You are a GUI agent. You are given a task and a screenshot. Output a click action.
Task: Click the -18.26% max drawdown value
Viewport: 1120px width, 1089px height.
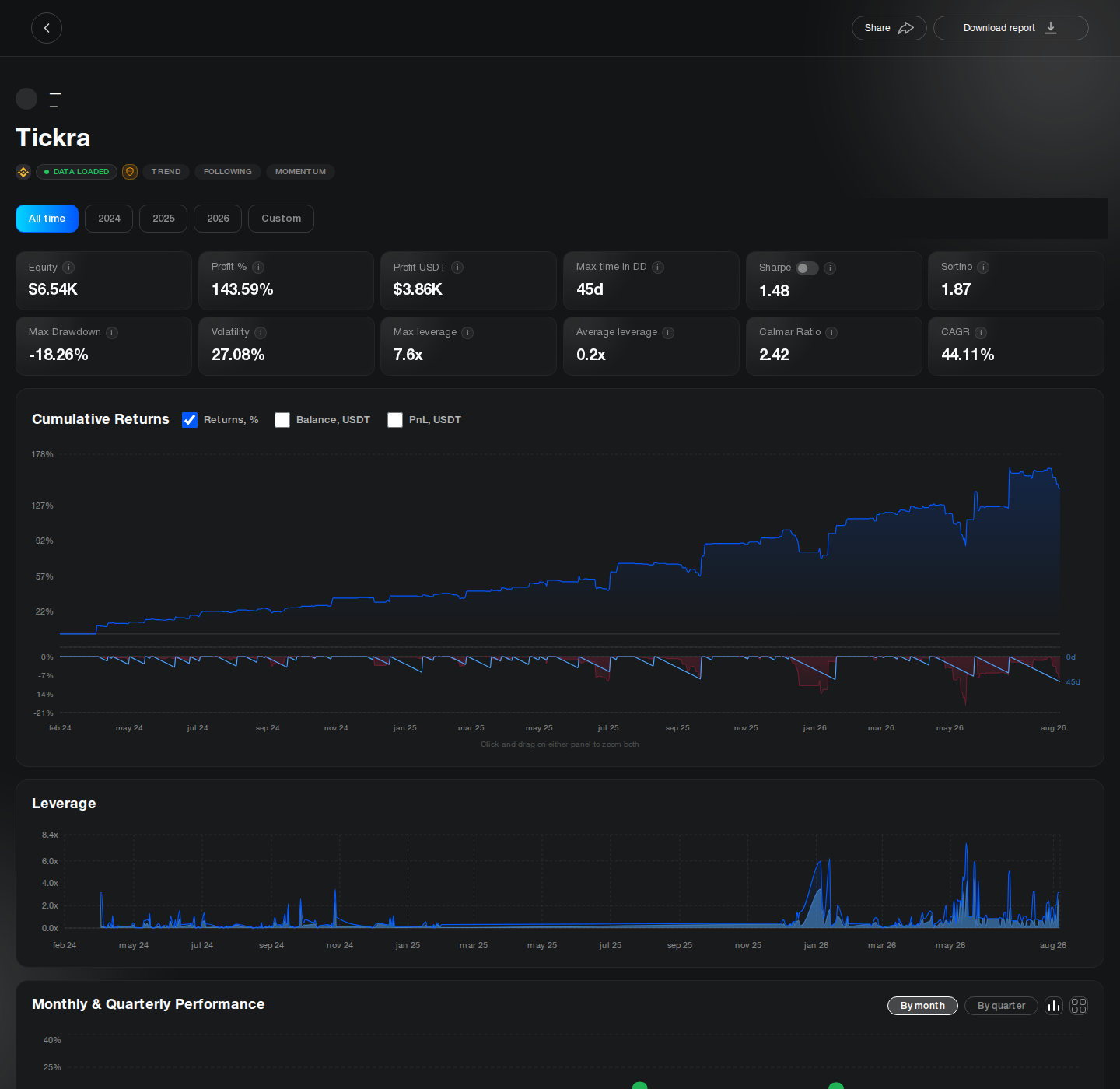(58, 355)
